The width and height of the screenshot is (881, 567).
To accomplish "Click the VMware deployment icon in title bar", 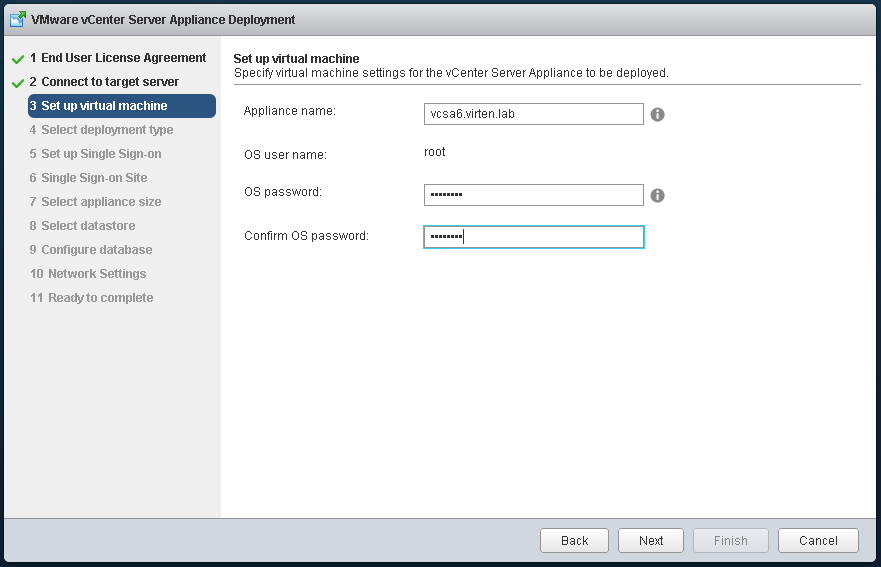I will pos(18,19).
